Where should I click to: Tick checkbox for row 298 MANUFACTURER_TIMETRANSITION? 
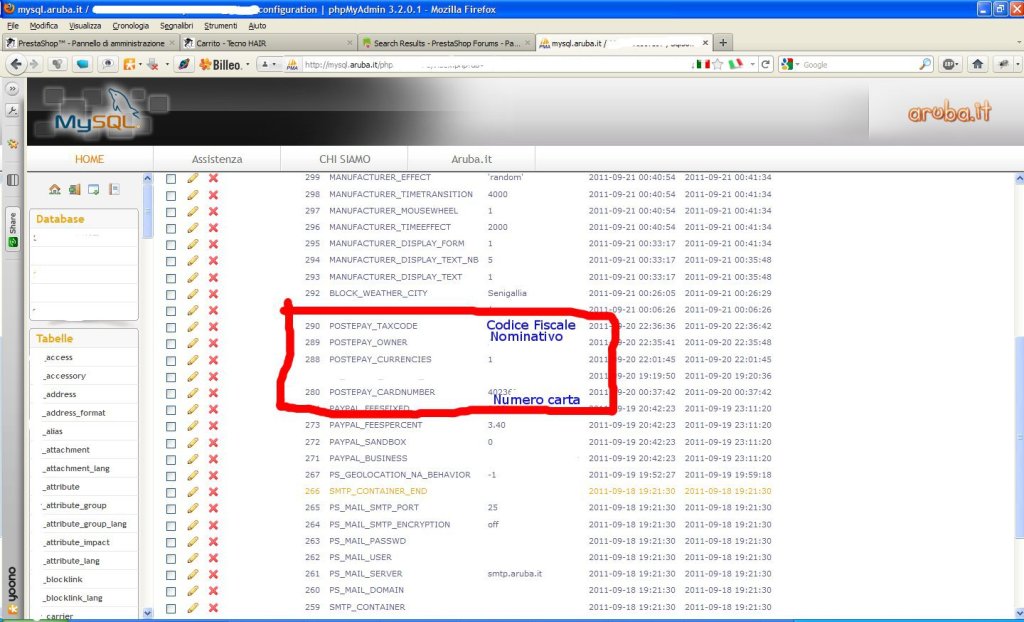pos(171,195)
